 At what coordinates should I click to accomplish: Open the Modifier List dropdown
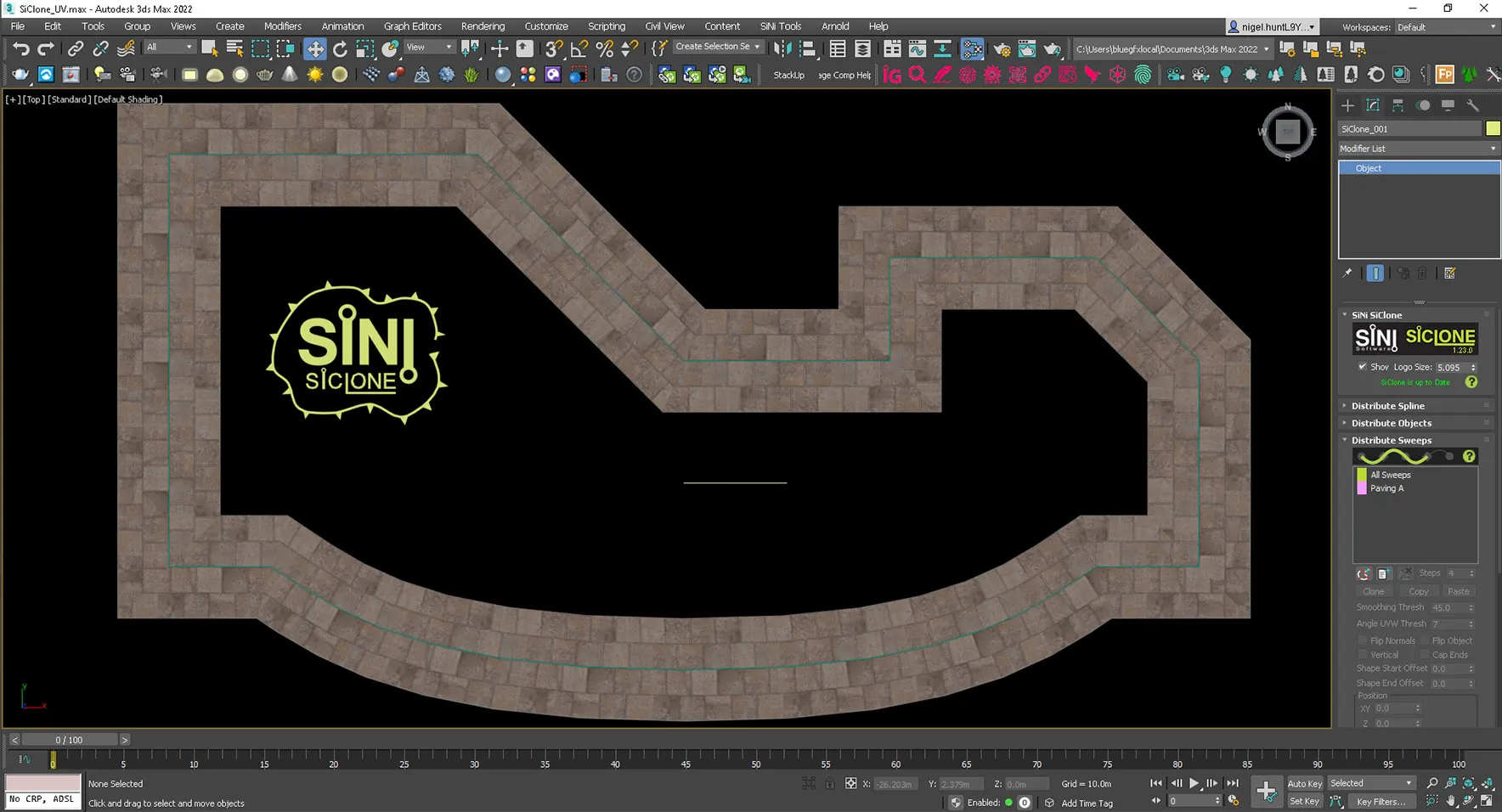pos(1419,149)
